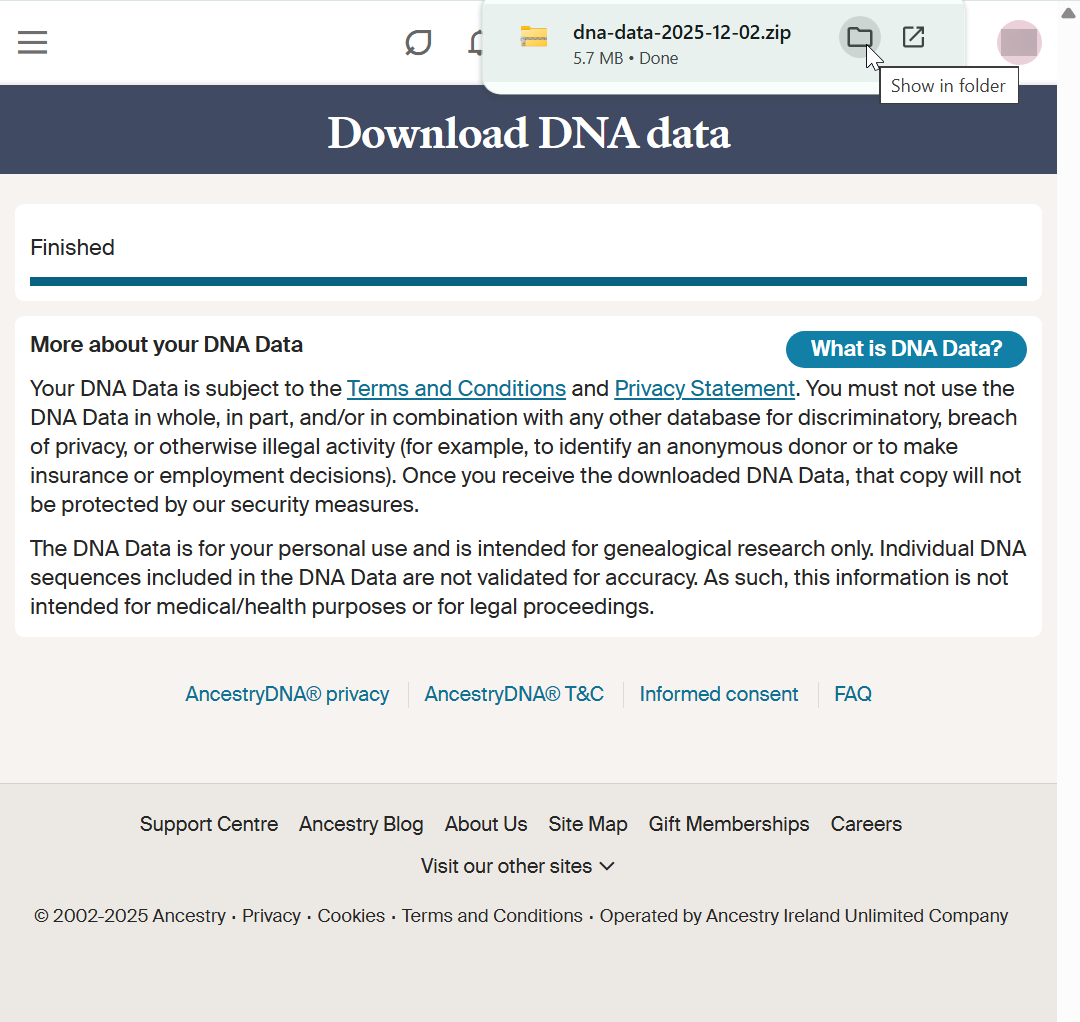Open the Terms and Conditions link in the paragraph

[x=456, y=388]
